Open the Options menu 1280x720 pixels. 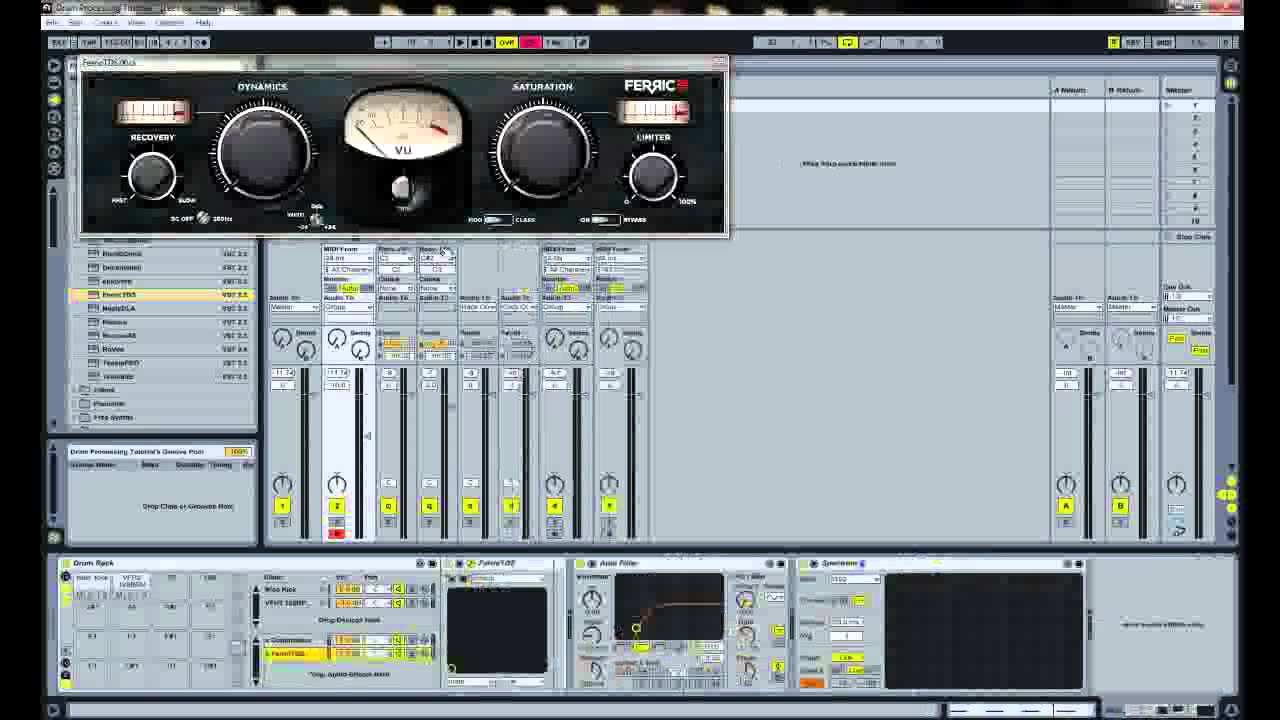170,22
